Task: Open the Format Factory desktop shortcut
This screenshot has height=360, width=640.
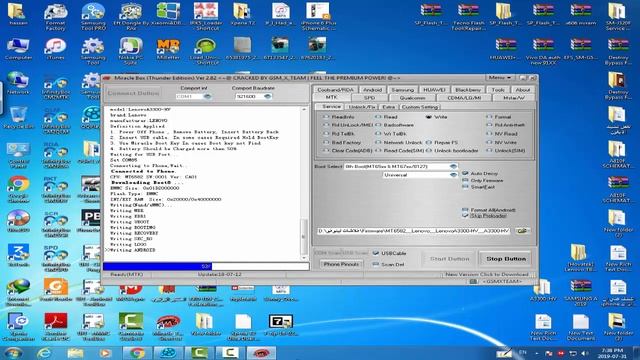Action: pos(56,17)
